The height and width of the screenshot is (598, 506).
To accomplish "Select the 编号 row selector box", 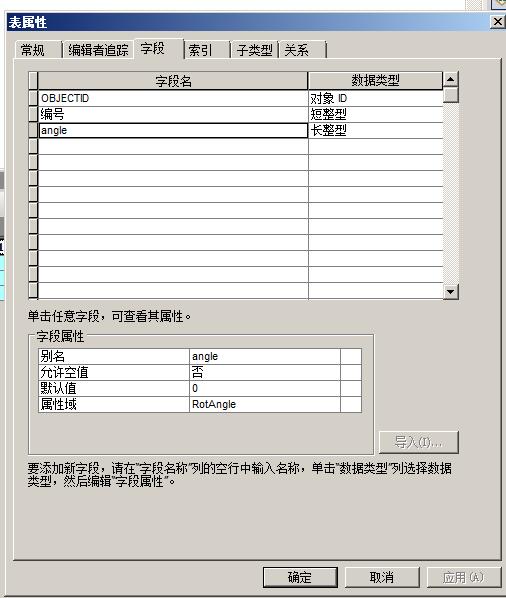I will (33, 114).
